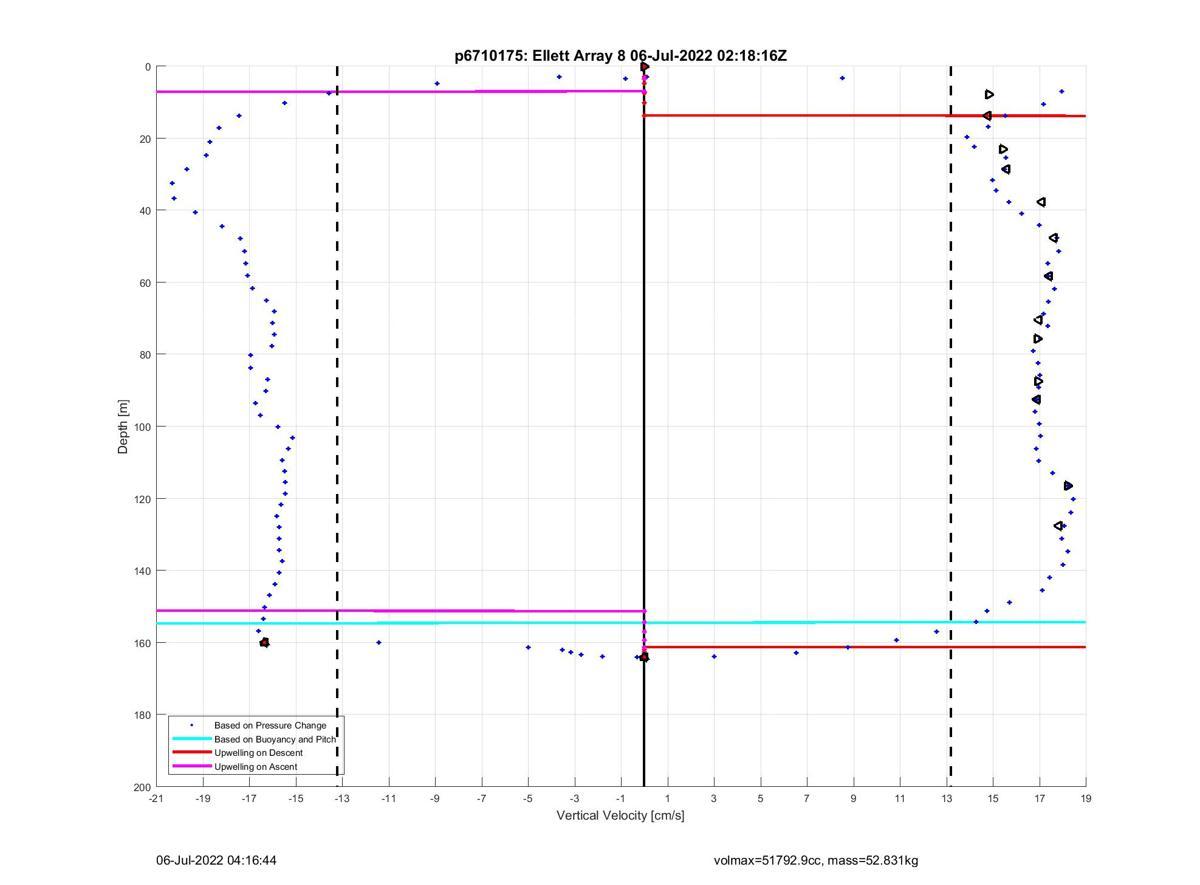The image size is (1200, 885).
Task: Click x-axis tick label '19'
Action: tap(1086, 798)
